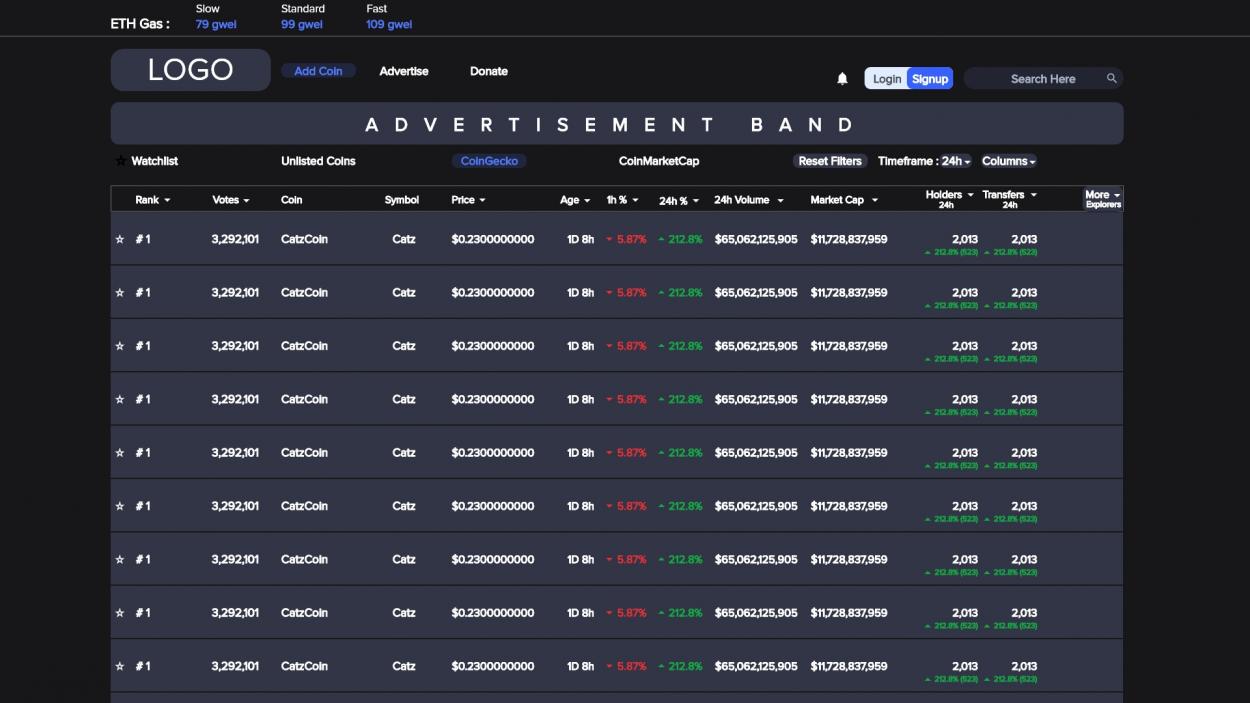Expand the Columns dropdown
The image size is (1250, 703).
pyautogui.click(x=1008, y=161)
